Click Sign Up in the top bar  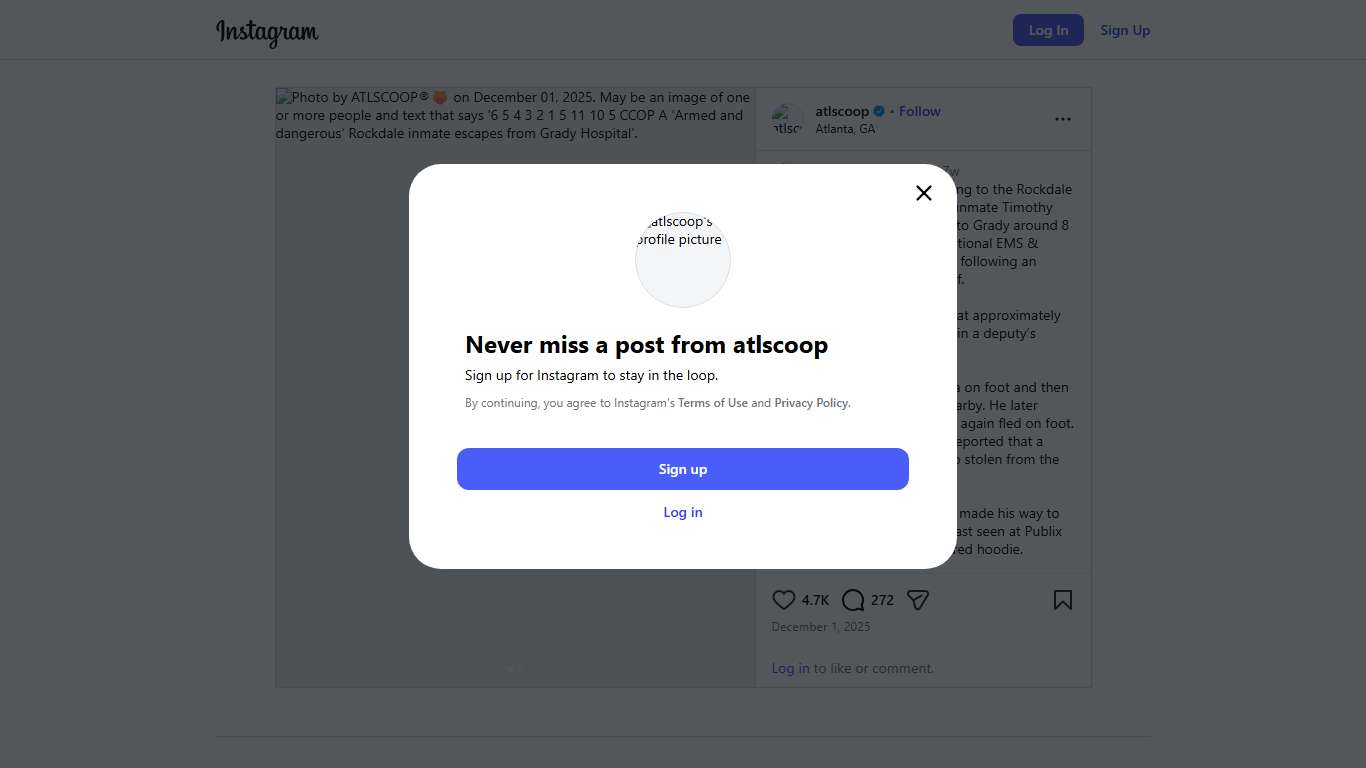[1125, 30]
